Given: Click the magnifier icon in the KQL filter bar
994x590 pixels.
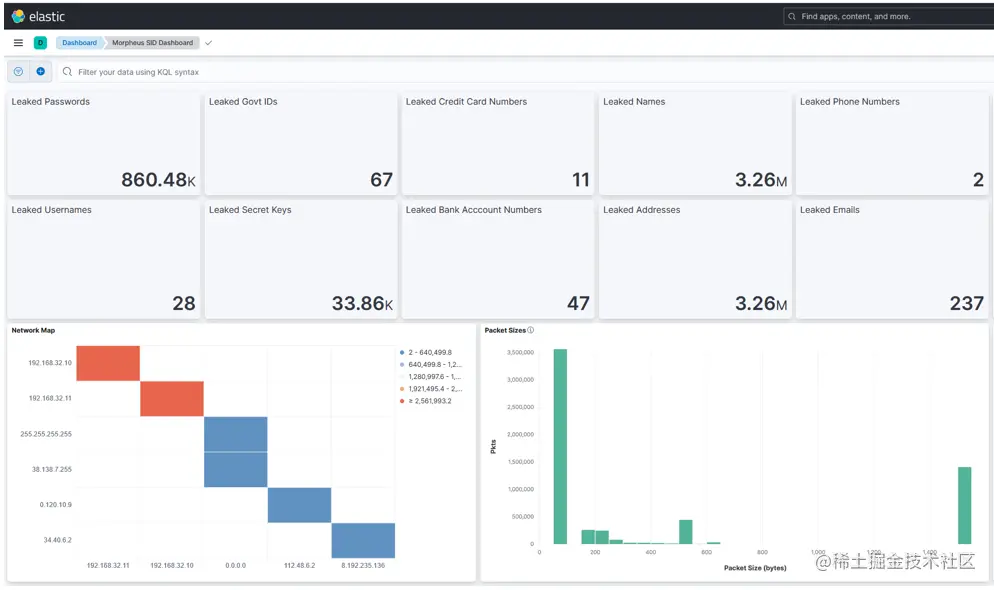Looking at the screenshot, I should [66, 71].
